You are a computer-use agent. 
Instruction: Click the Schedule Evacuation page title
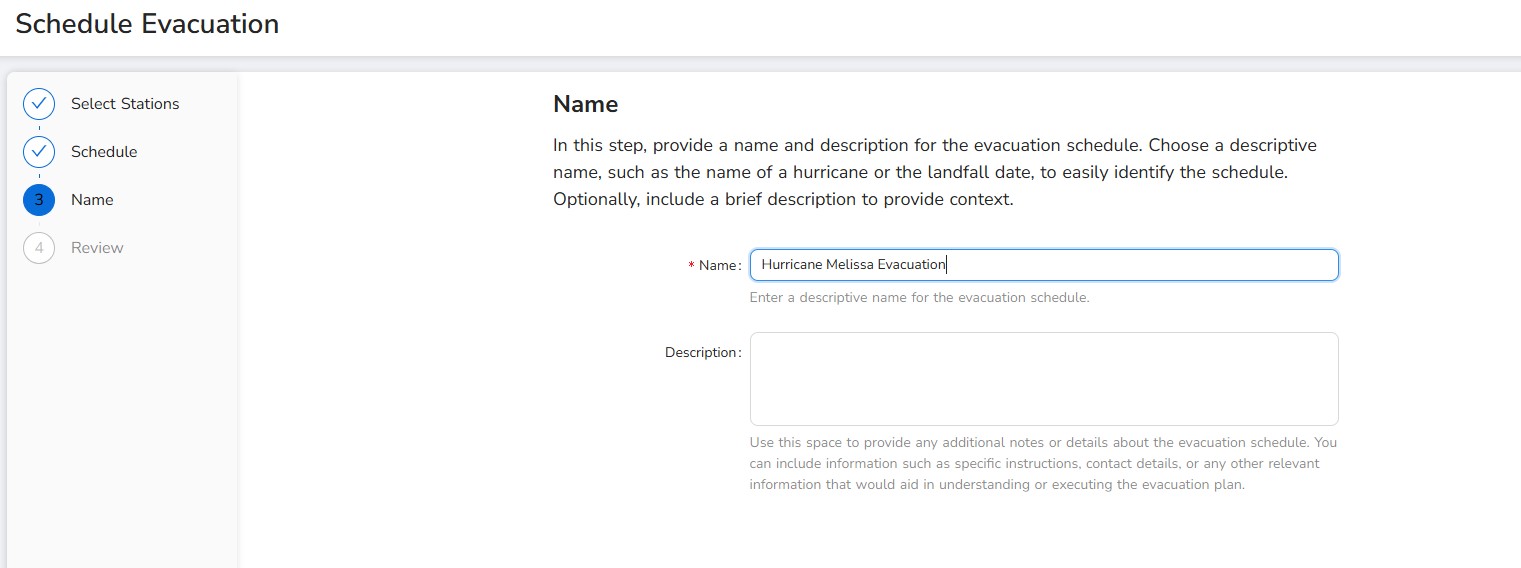click(x=147, y=24)
